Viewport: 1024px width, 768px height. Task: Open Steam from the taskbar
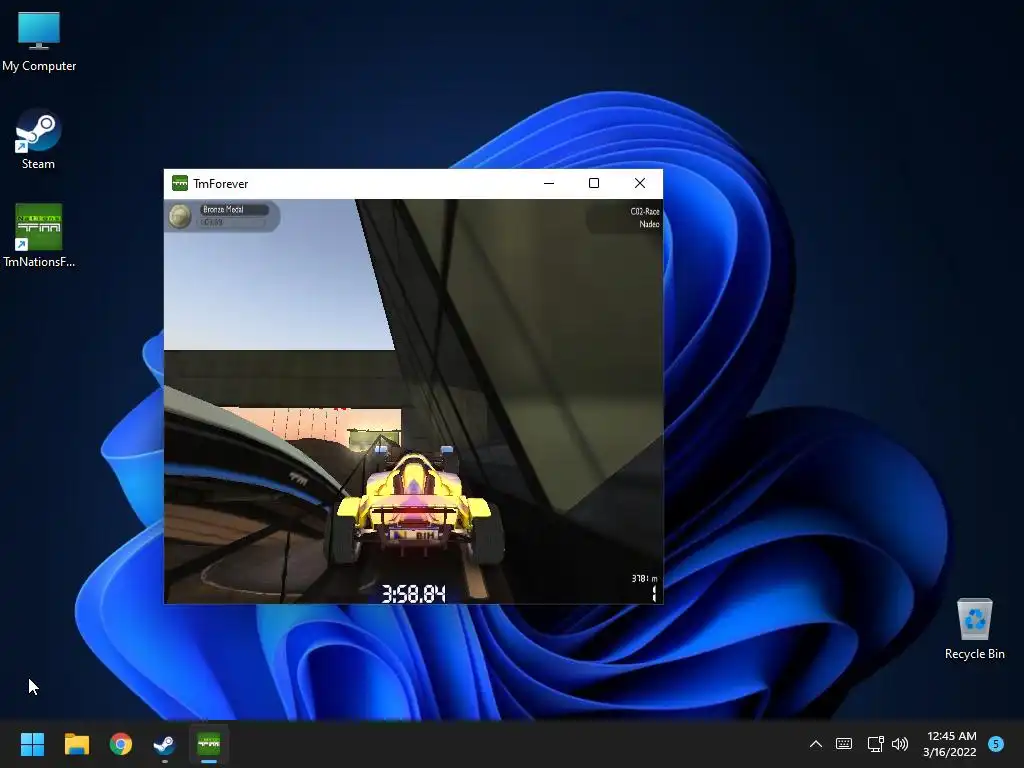(x=164, y=744)
